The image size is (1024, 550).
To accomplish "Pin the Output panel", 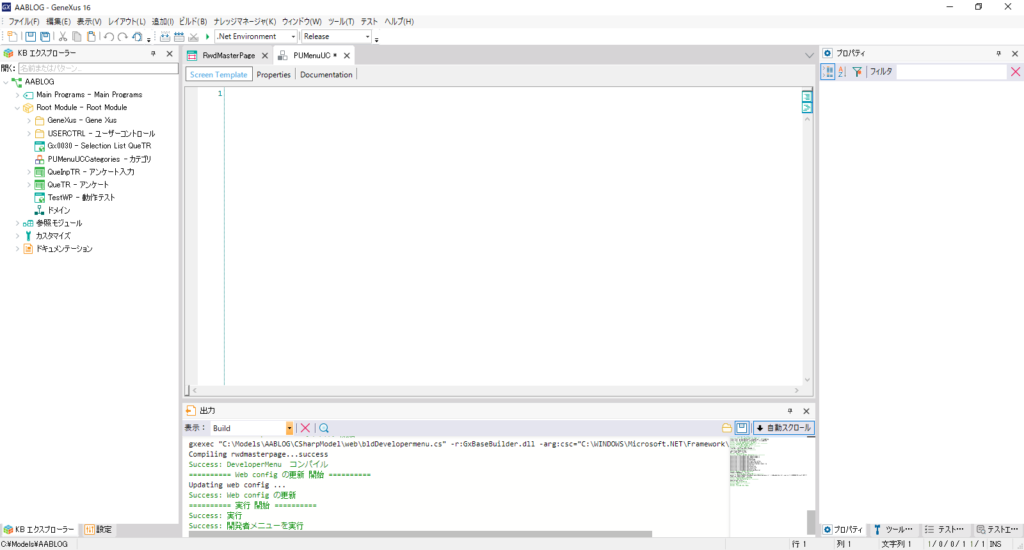I will pyautogui.click(x=790, y=411).
